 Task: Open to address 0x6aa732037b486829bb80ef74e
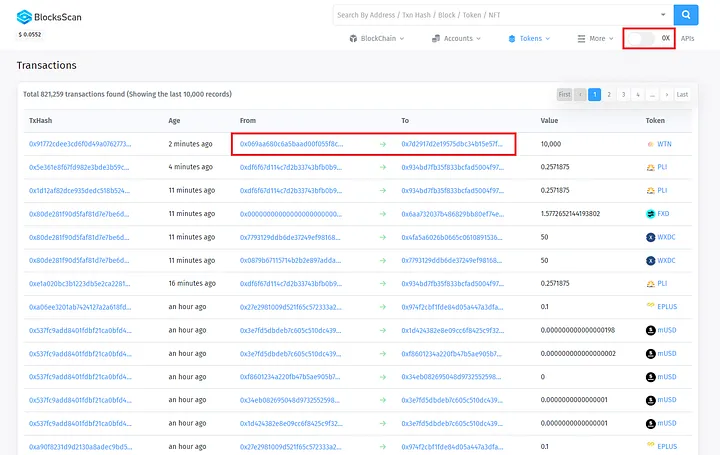click(x=452, y=213)
